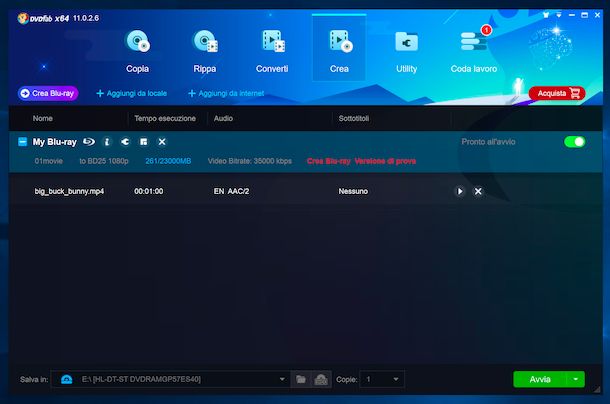The image size is (610, 404).
Task: Click the red Crea Blu-ray Versione di prova text
Action: [x=361, y=161]
